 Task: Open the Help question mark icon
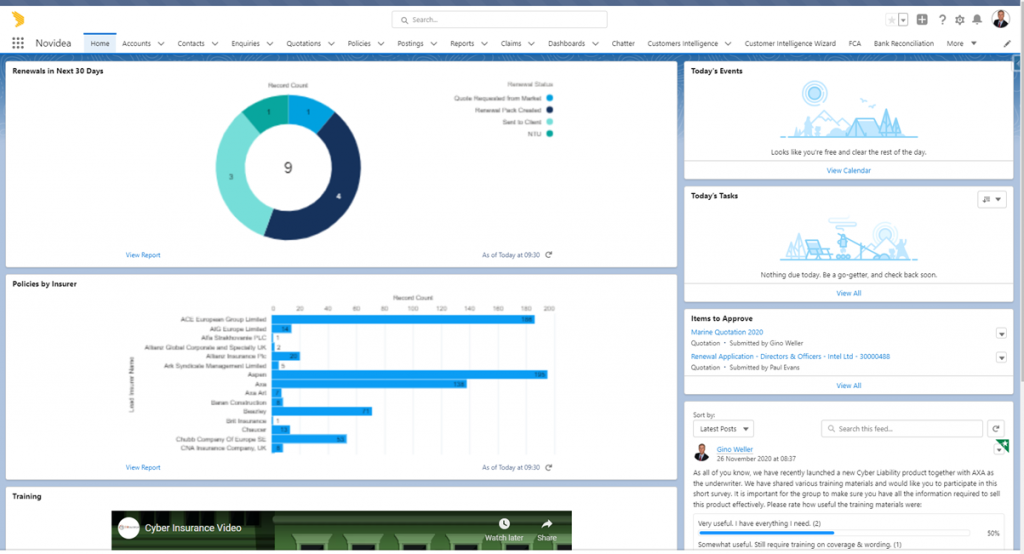click(942, 20)
